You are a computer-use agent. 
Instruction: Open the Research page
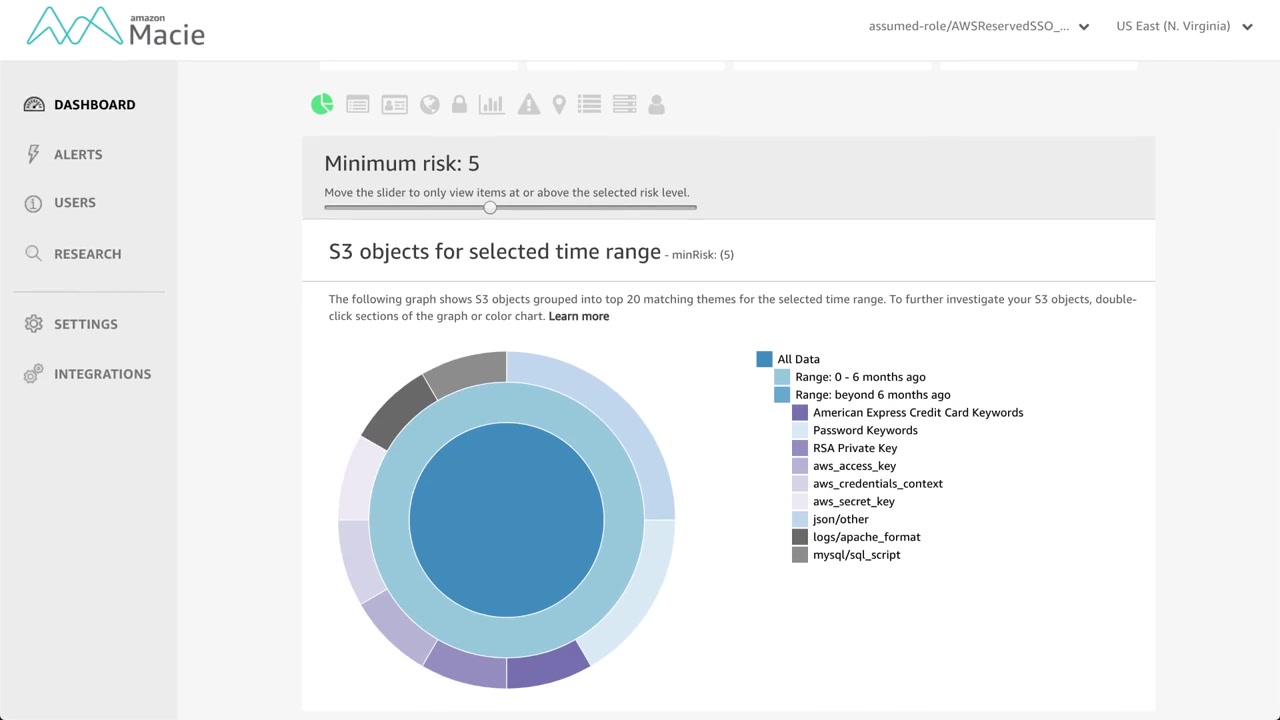click(x=87, y=254)
